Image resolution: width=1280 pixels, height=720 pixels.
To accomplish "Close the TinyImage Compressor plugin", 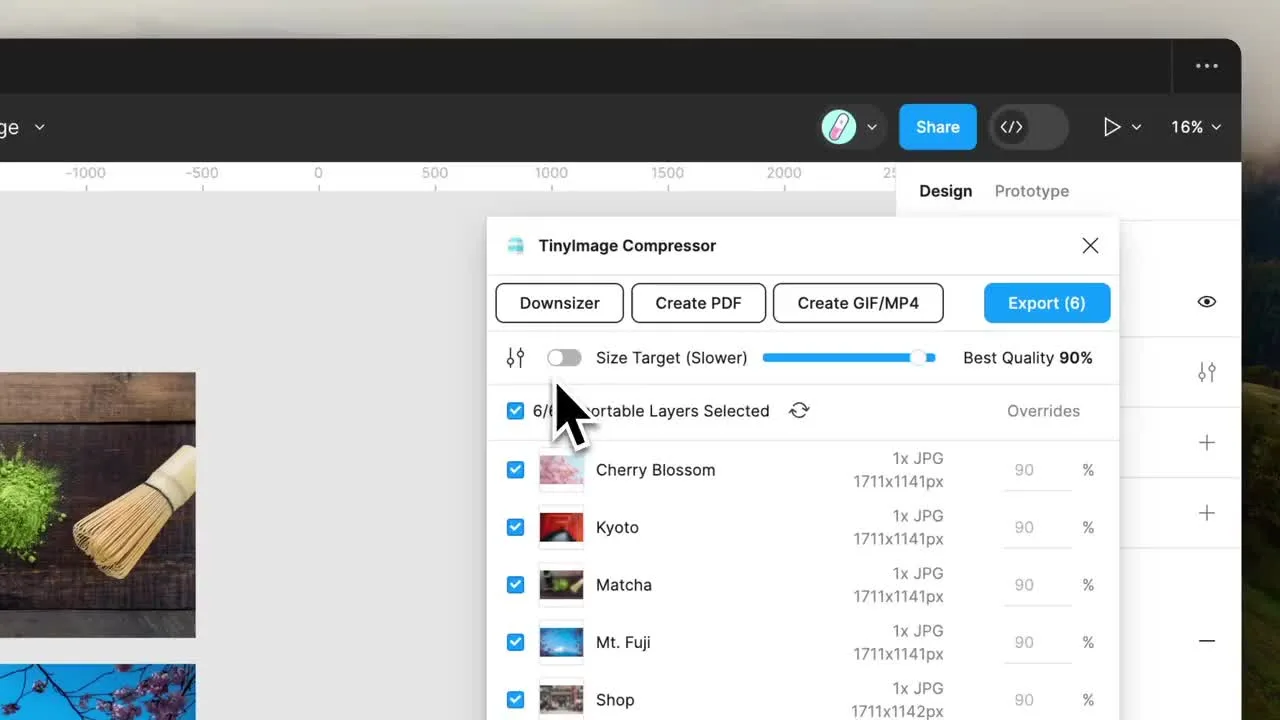I will pyautogui.click(x=1090, y=246).
